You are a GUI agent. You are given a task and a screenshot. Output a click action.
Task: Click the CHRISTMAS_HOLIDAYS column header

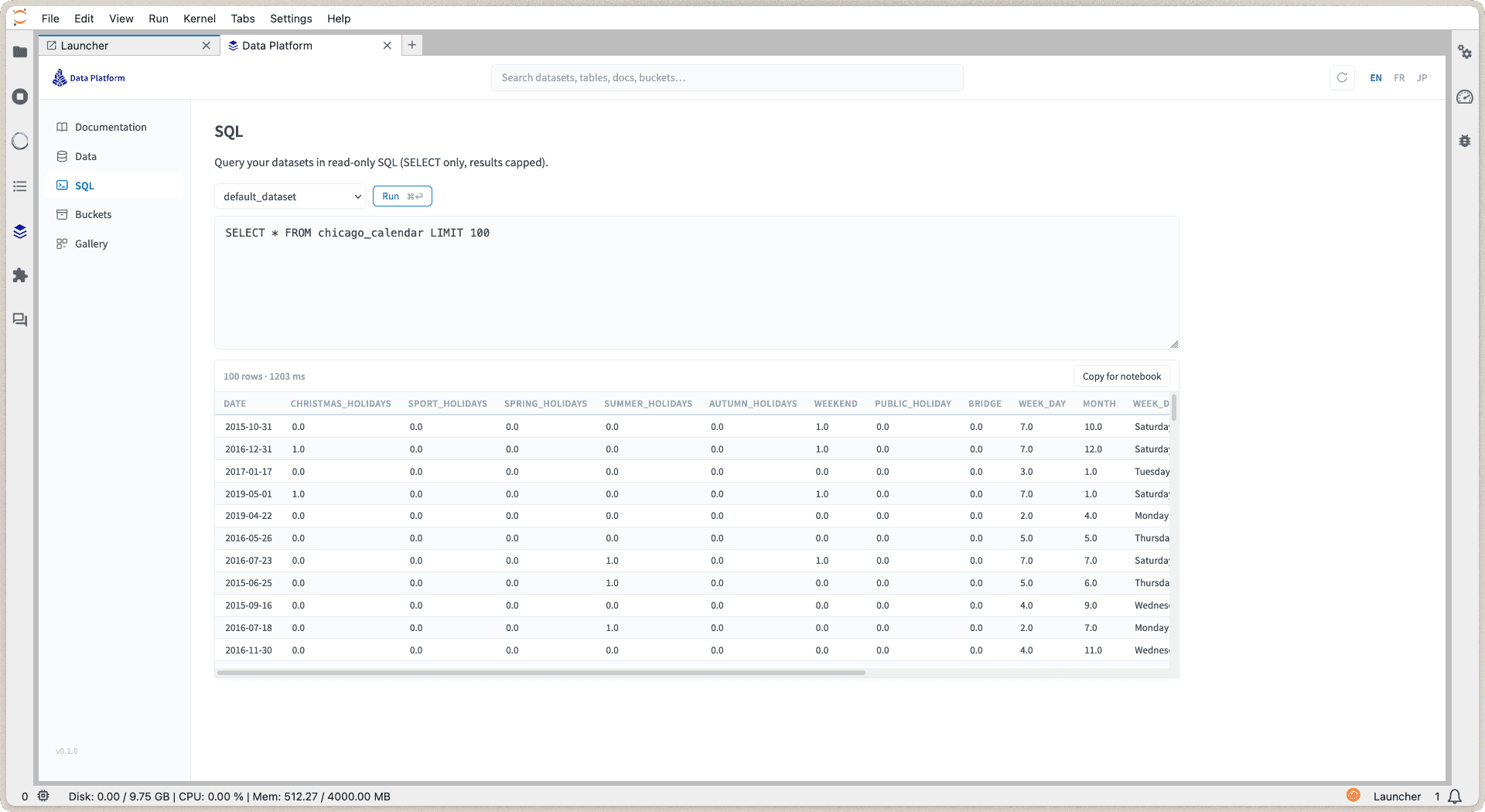(340, 404)
